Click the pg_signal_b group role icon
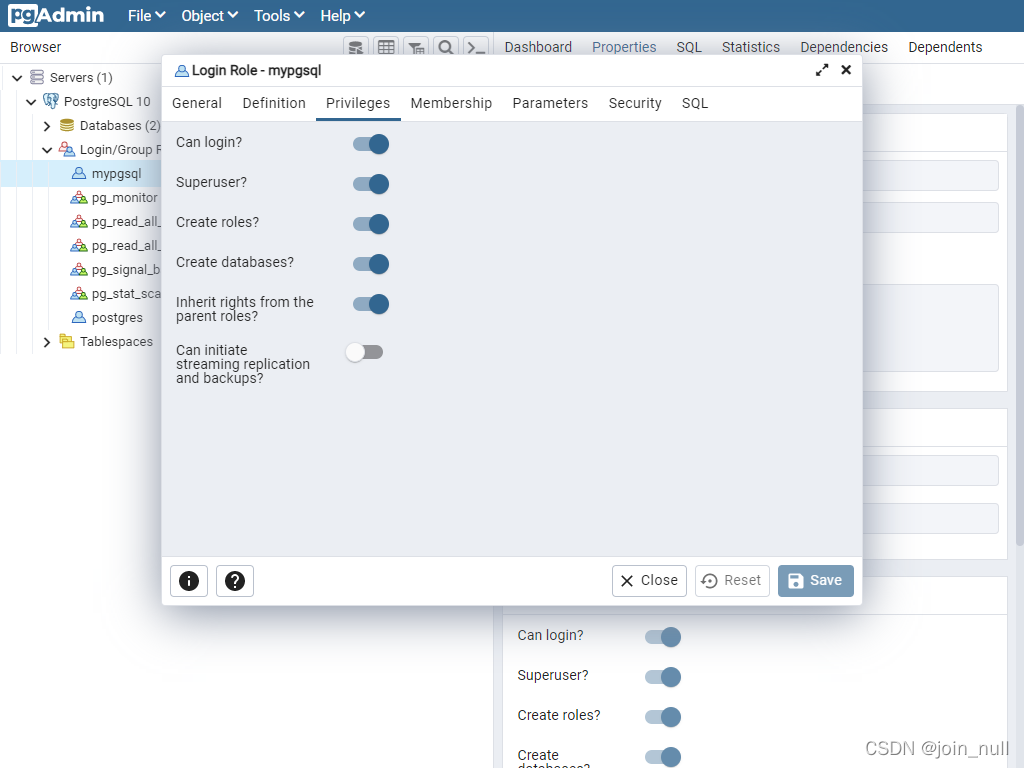 (x=79, y=269)
